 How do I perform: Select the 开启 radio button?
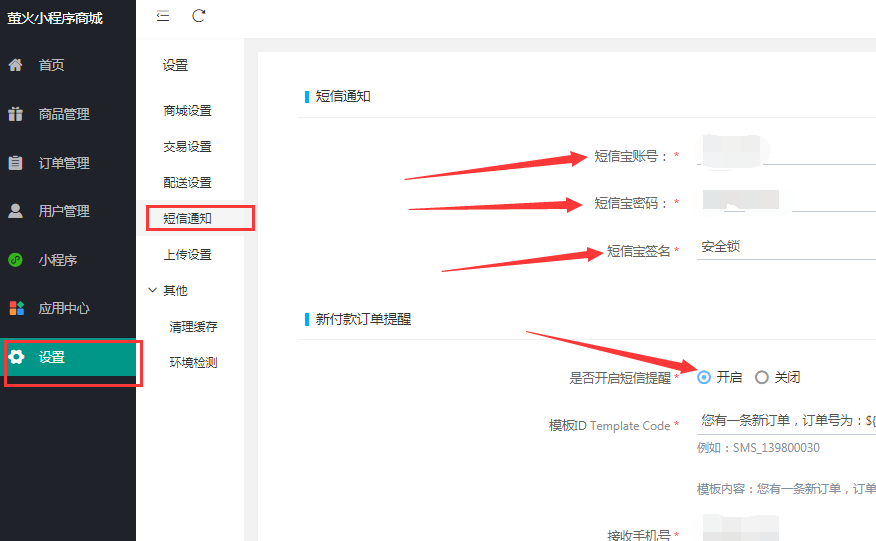pos(704,377)
